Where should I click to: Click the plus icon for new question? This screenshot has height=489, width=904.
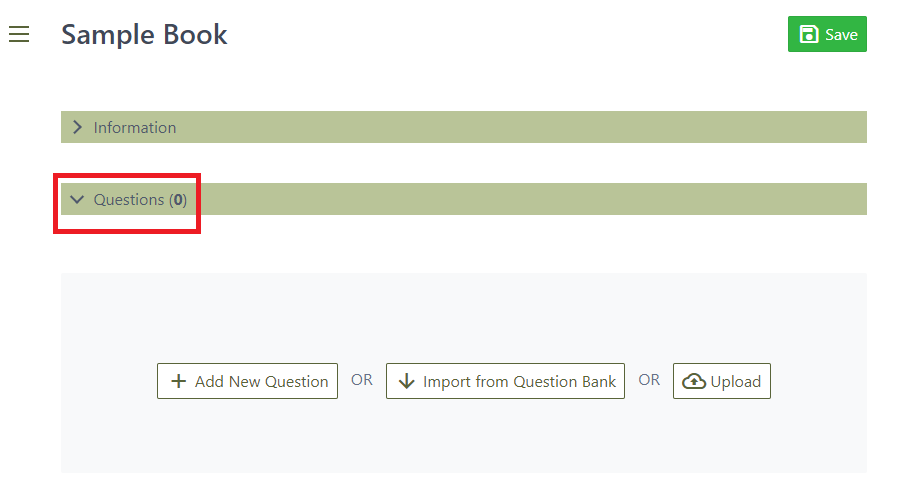point(179,381)
